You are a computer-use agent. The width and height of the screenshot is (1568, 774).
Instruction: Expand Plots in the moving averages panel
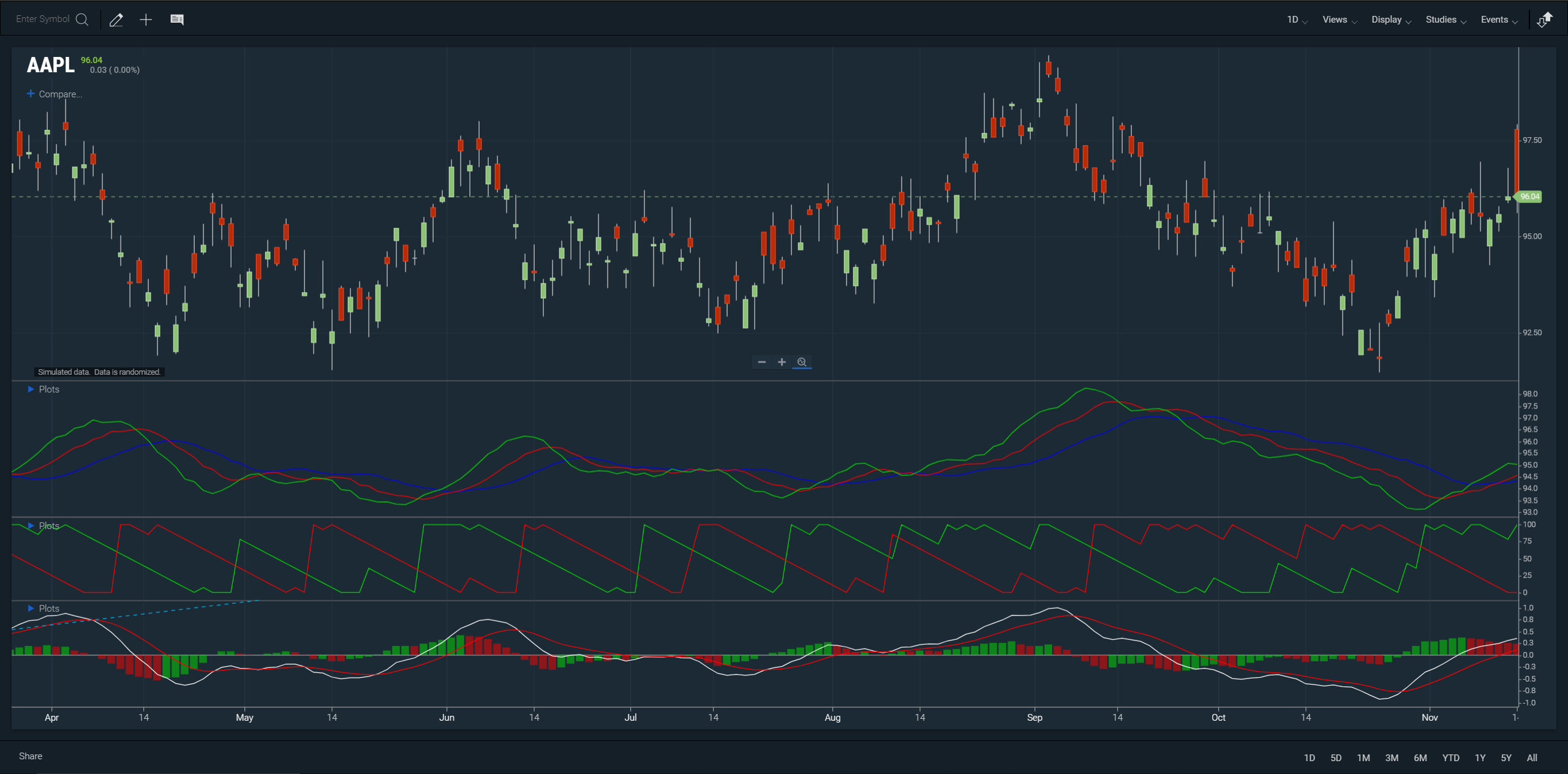[43, 389]
